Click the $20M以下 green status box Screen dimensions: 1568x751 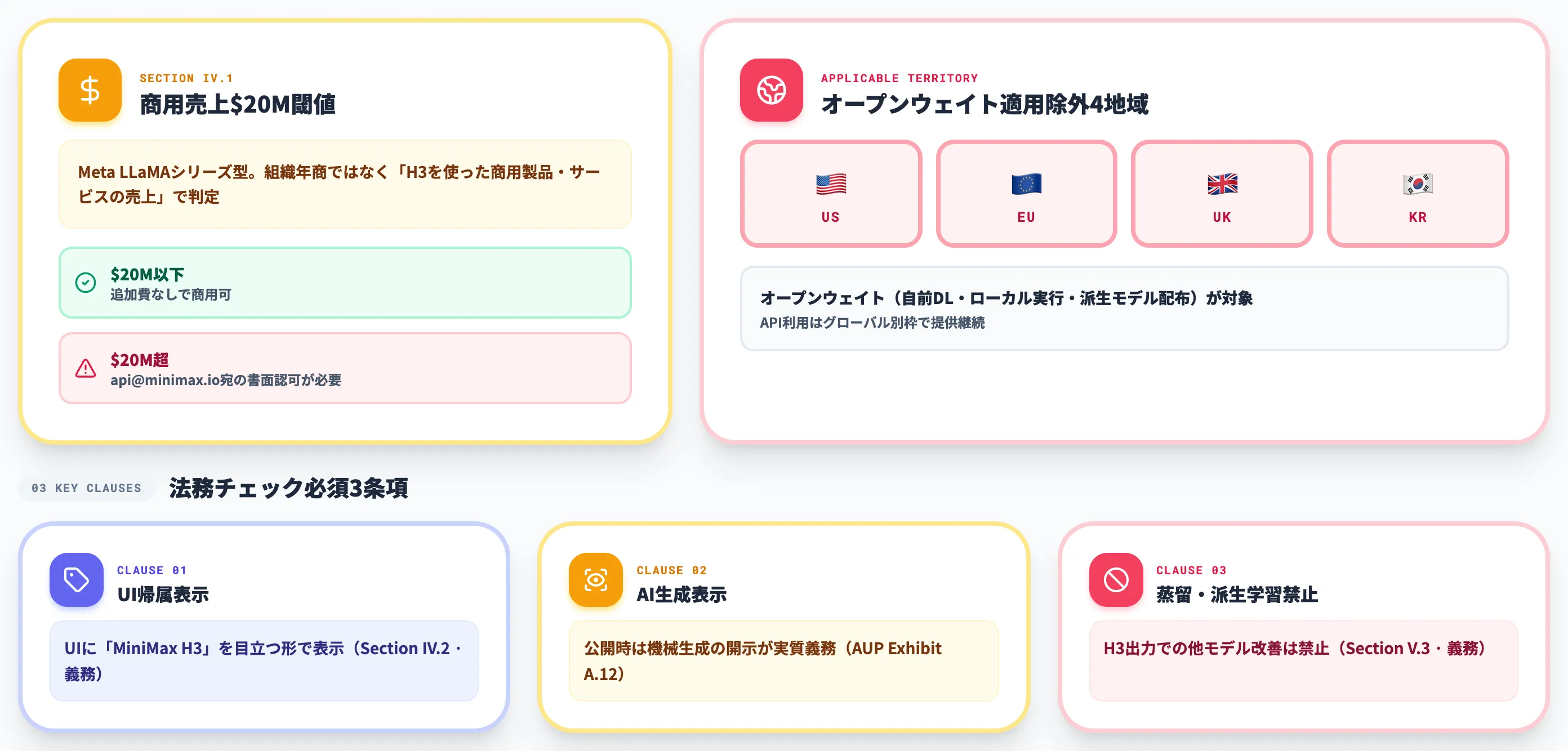pyautogui.click(x=345, y=283)
